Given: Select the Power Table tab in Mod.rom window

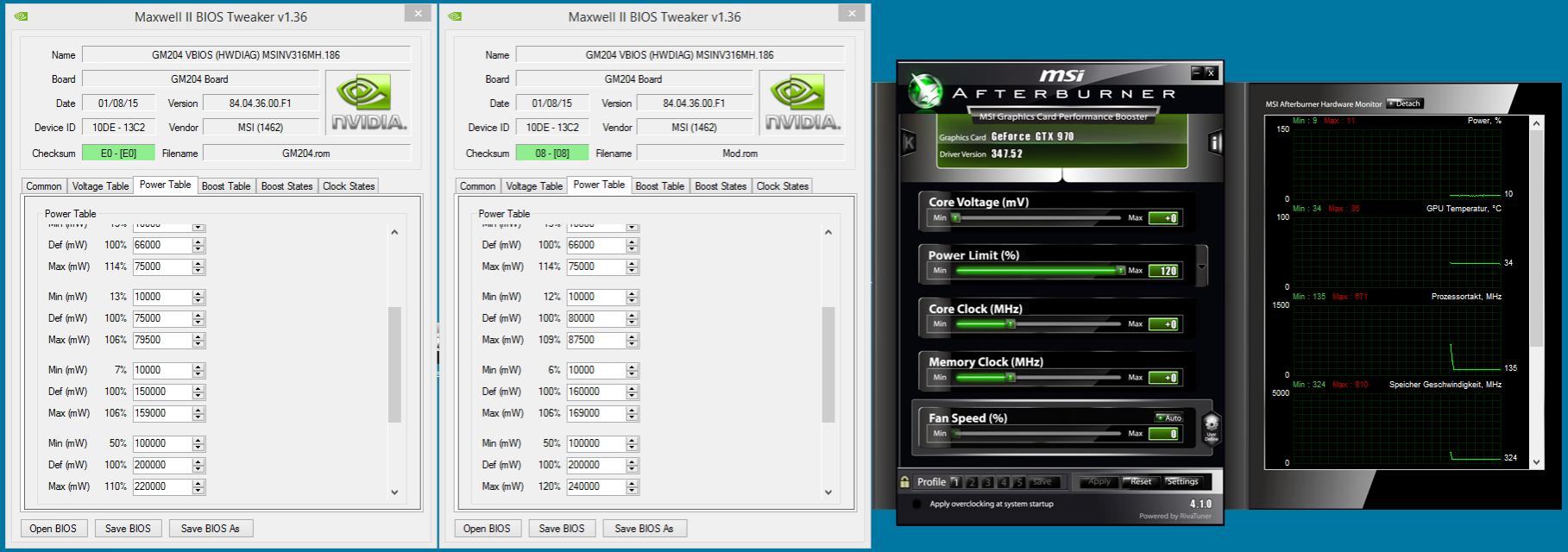Looking at the screenshot, I should (599, 185).
